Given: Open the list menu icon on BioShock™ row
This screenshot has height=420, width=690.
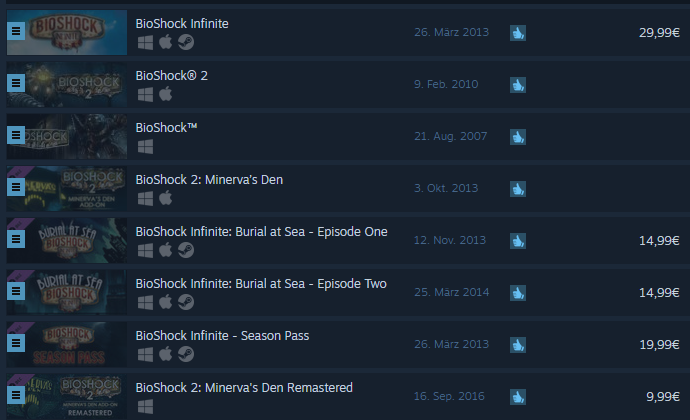Looking at the screenshot, I should point(16,135).
